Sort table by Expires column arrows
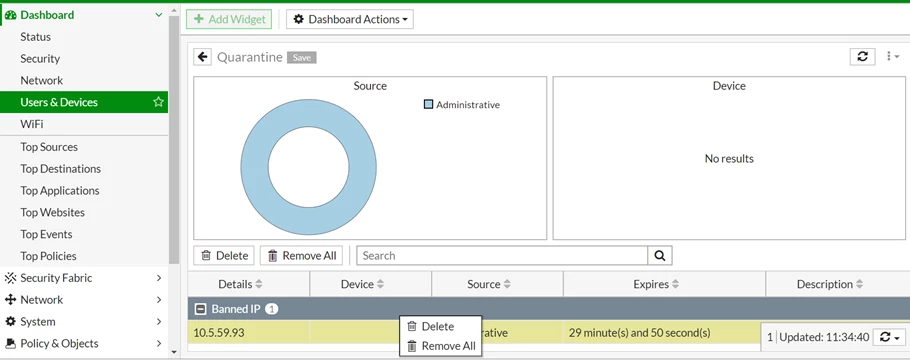The height and width of the screenshot is (360, 910). [675, 285]
